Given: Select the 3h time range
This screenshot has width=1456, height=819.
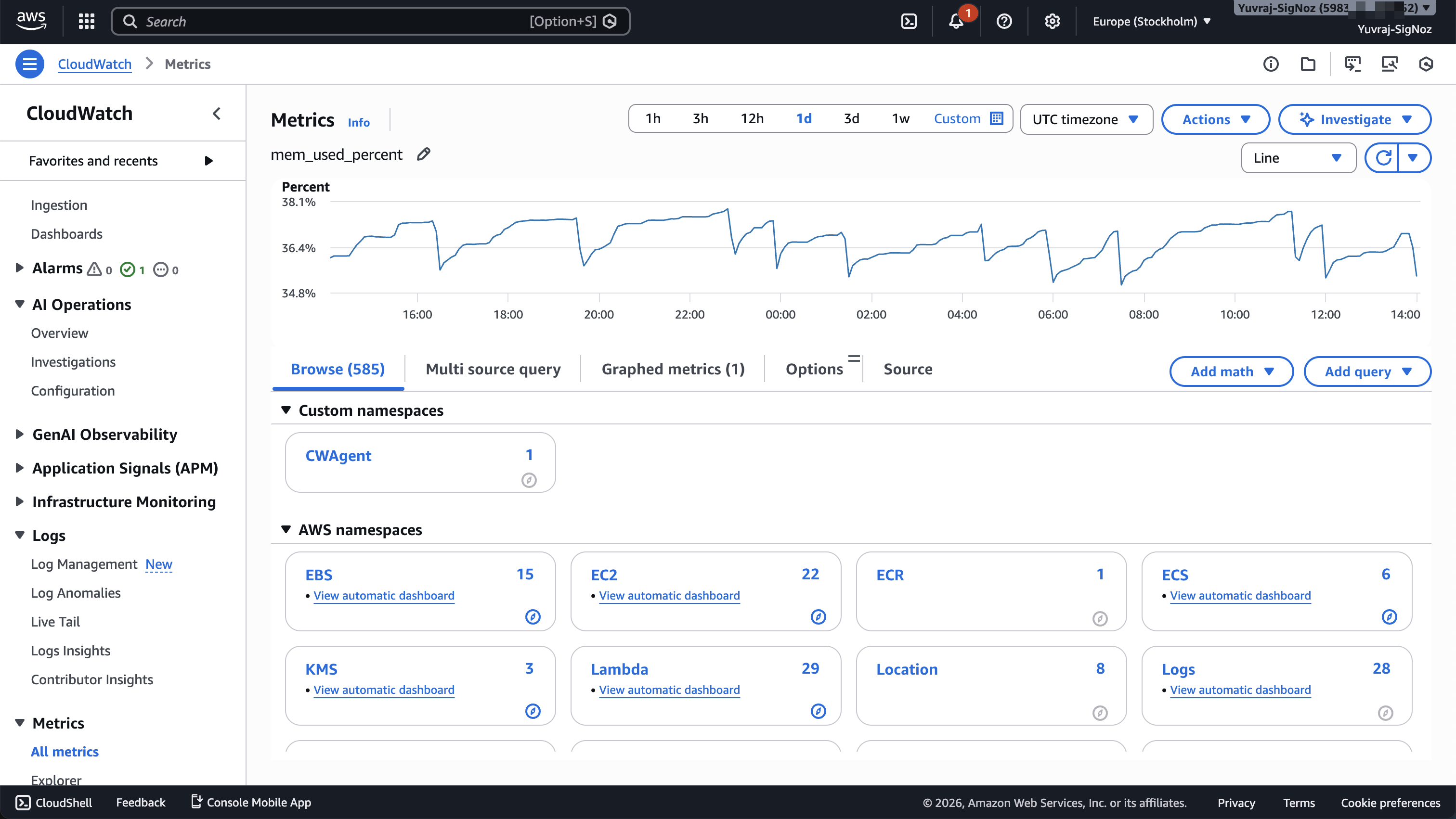Looking at the screenshot, I should tap(700, 118).
